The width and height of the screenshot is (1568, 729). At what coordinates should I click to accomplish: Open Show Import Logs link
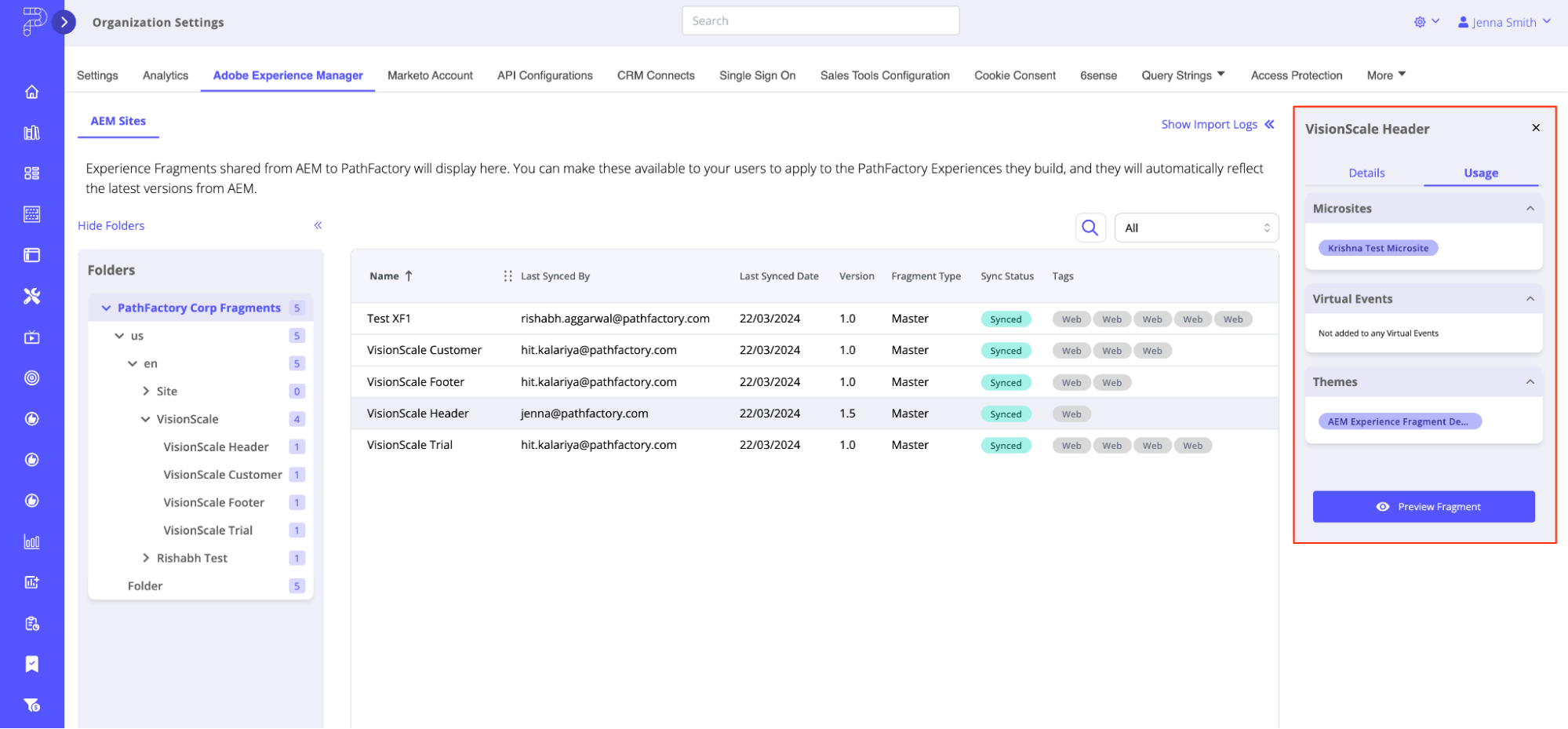1210,124
